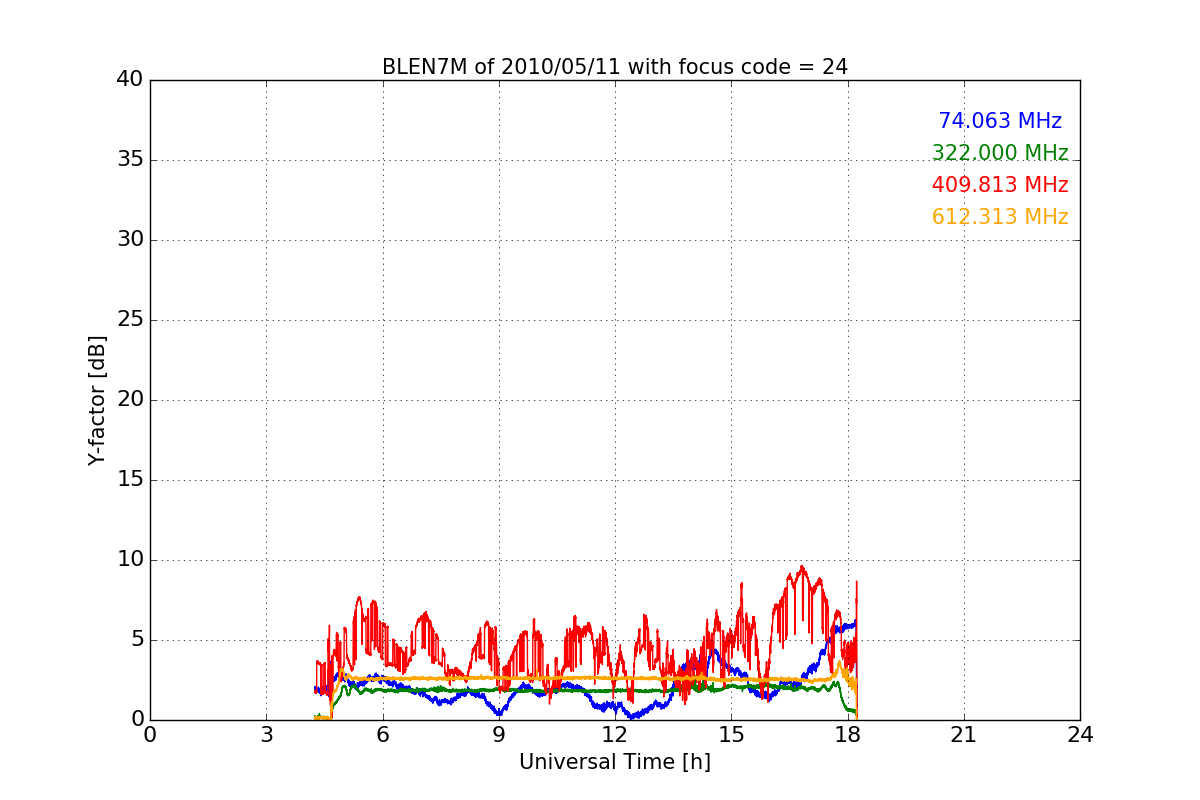Click the x-axis tick label 21
The height and width of the screenshot is (800, 1200).
(964, 735)
